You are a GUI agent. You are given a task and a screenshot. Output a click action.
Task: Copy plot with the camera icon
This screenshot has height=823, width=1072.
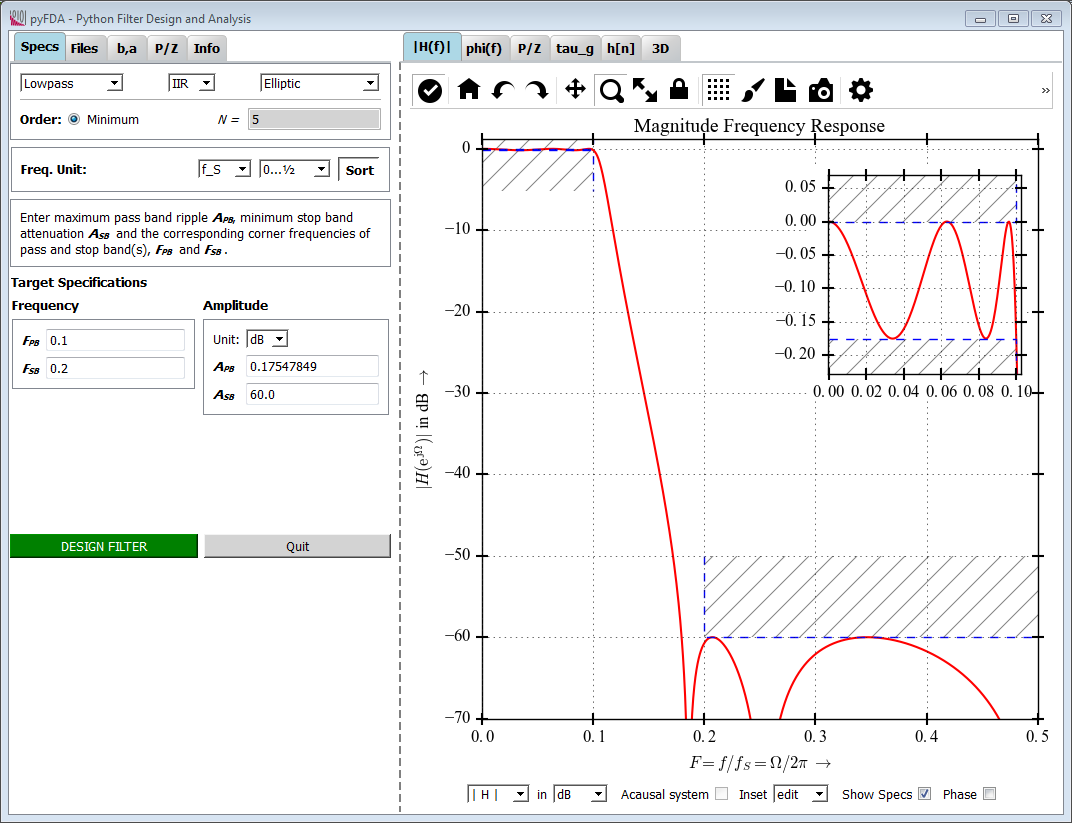(821, 90)
